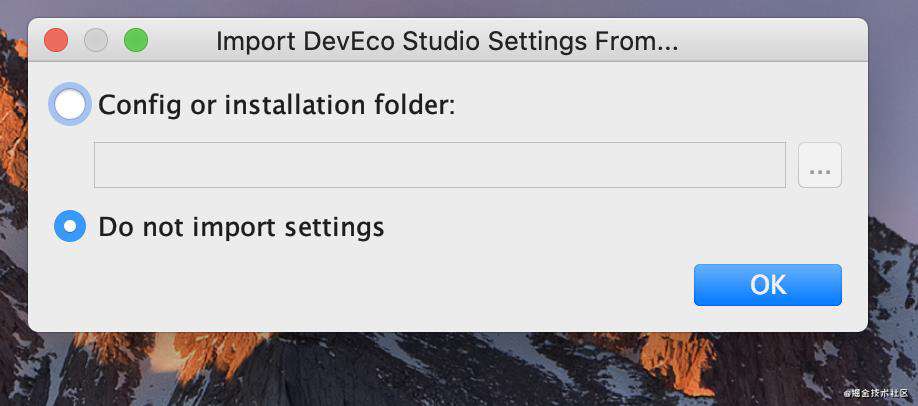918x406 pixels.
Task: Dismiss the settings dialog with the red circle
Action: [56, 40]
